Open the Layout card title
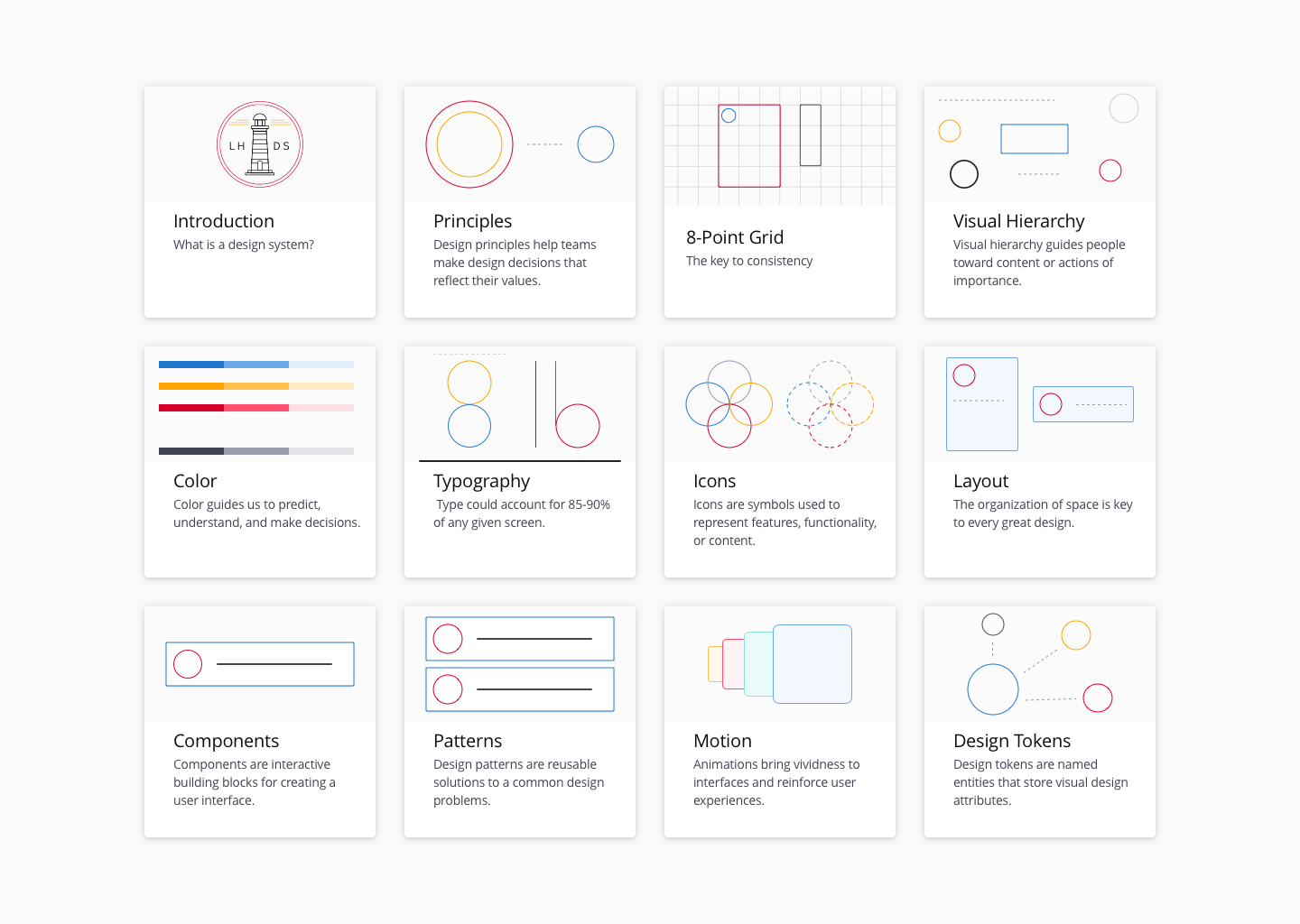This screenshot has height=924, width=1300. point(980,481)
